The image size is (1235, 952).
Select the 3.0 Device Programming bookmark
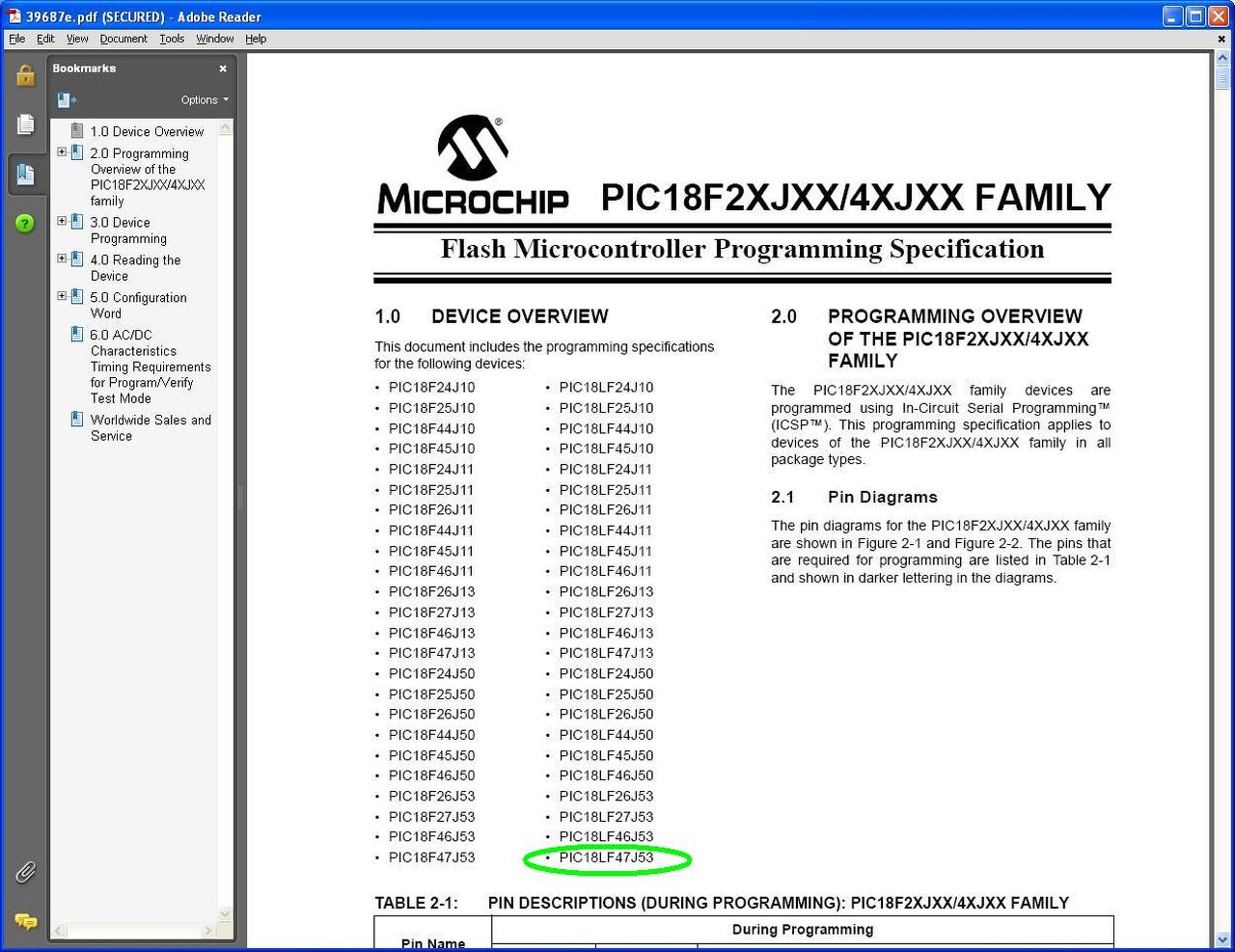[x=128, y=231]
